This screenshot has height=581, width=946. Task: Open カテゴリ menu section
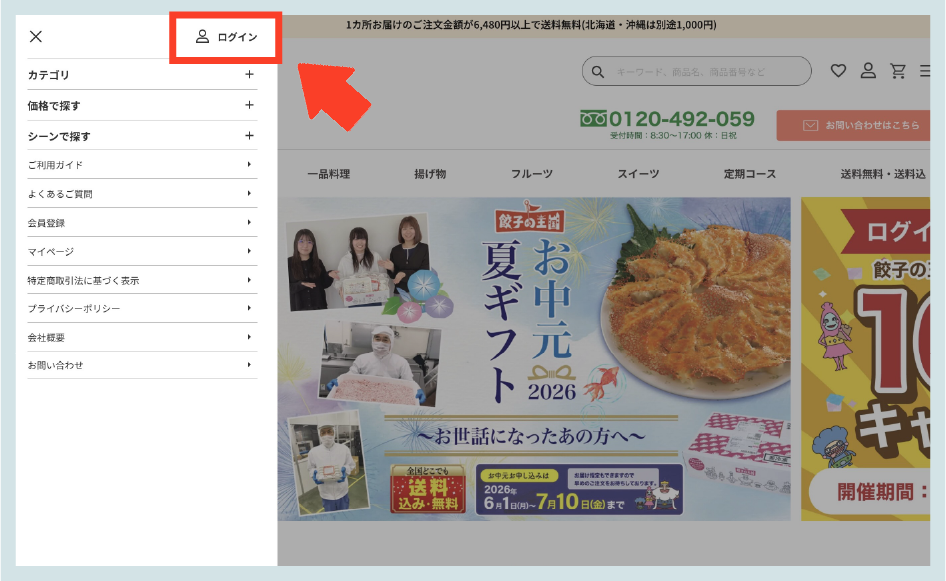(x=142, y=74)
